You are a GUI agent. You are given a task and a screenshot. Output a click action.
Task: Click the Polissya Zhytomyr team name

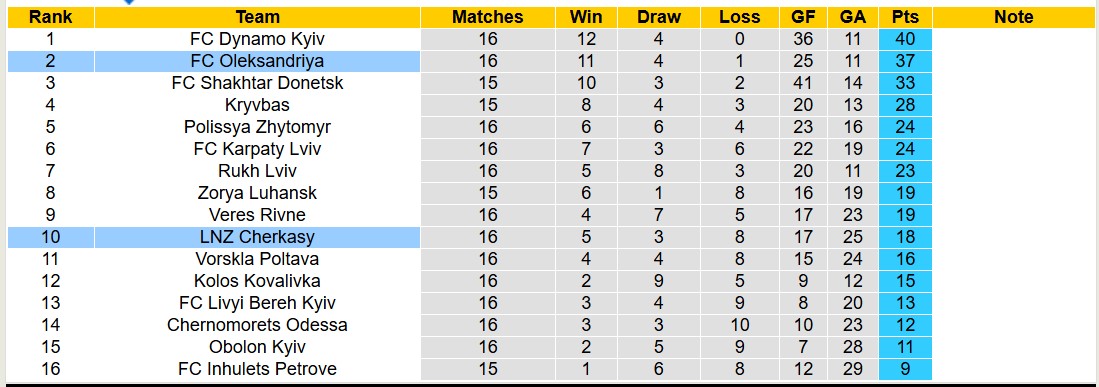pyautogui.click(x=257, y=127)
